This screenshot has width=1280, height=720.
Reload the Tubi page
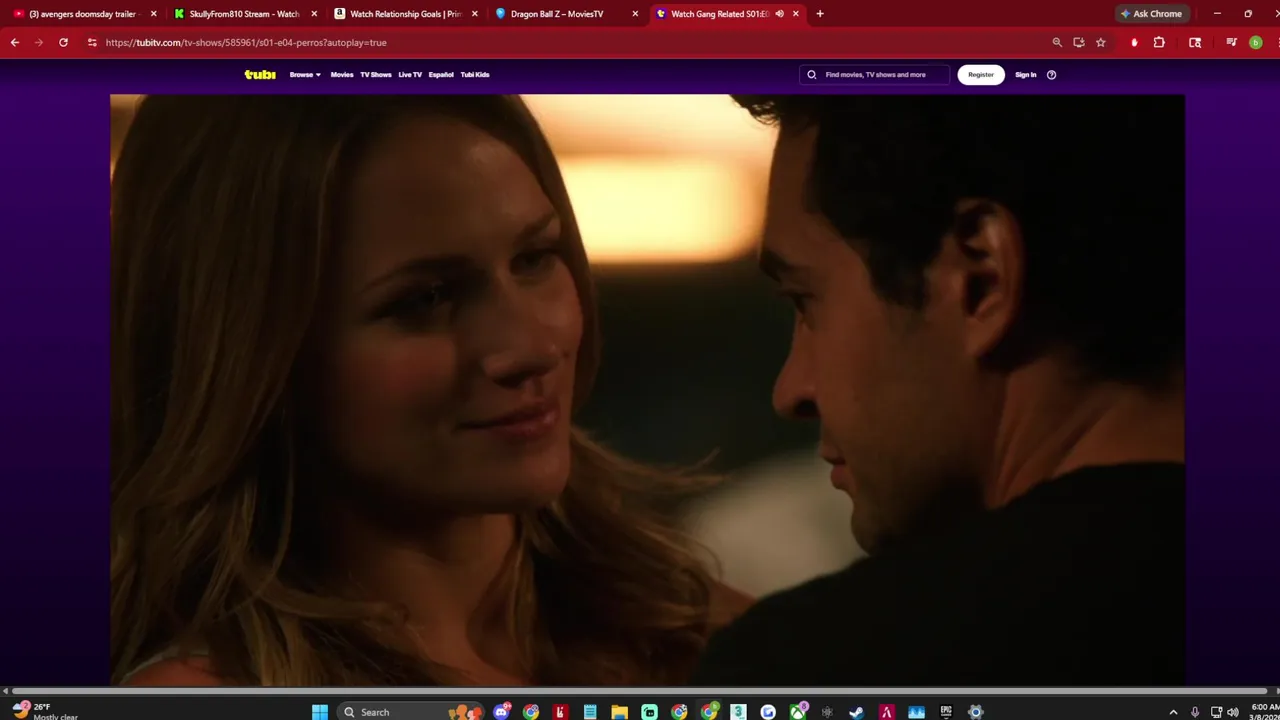tap(63, 42)
